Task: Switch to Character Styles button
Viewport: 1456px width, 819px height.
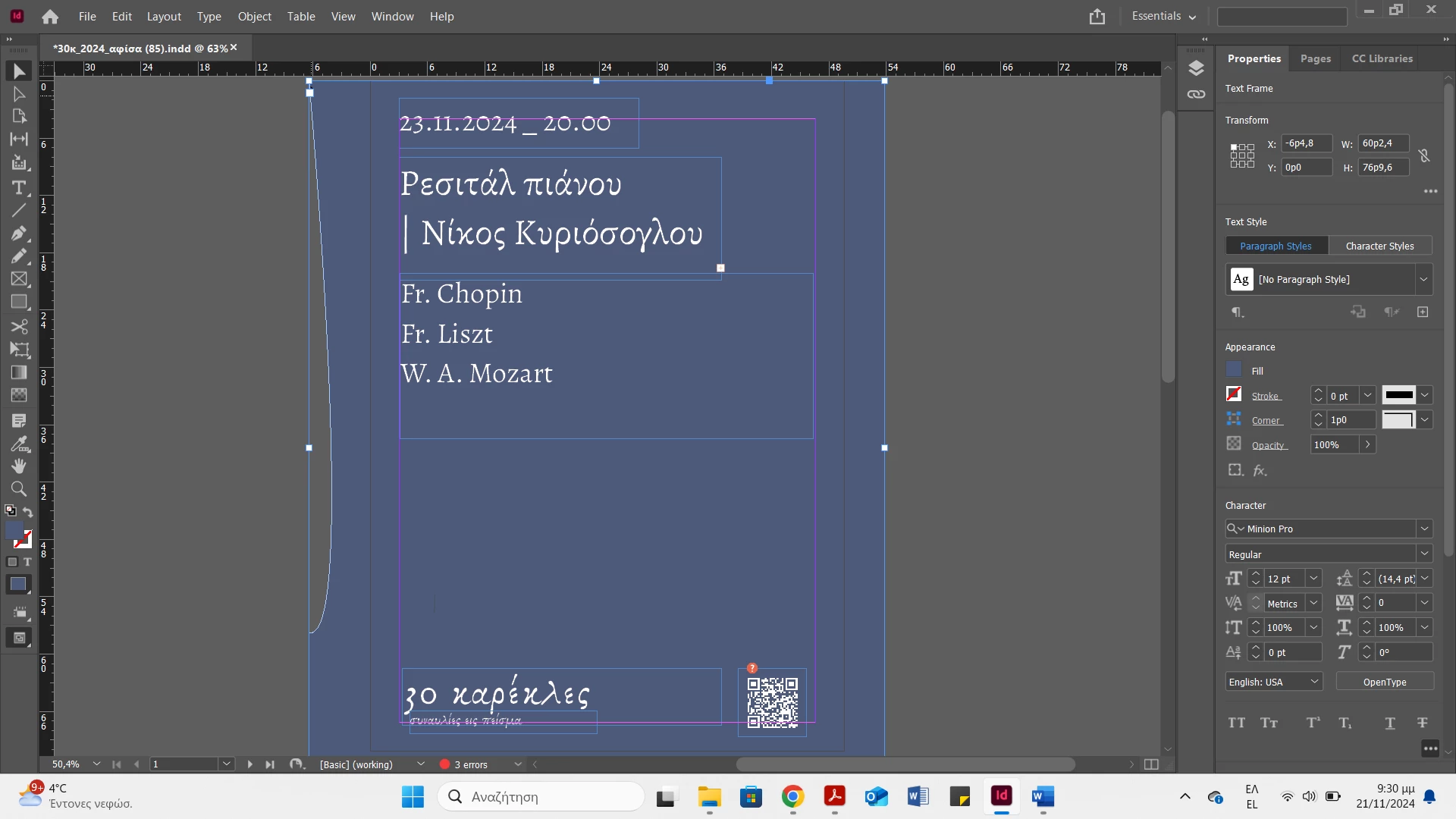Action: [x=1379, y=246]
